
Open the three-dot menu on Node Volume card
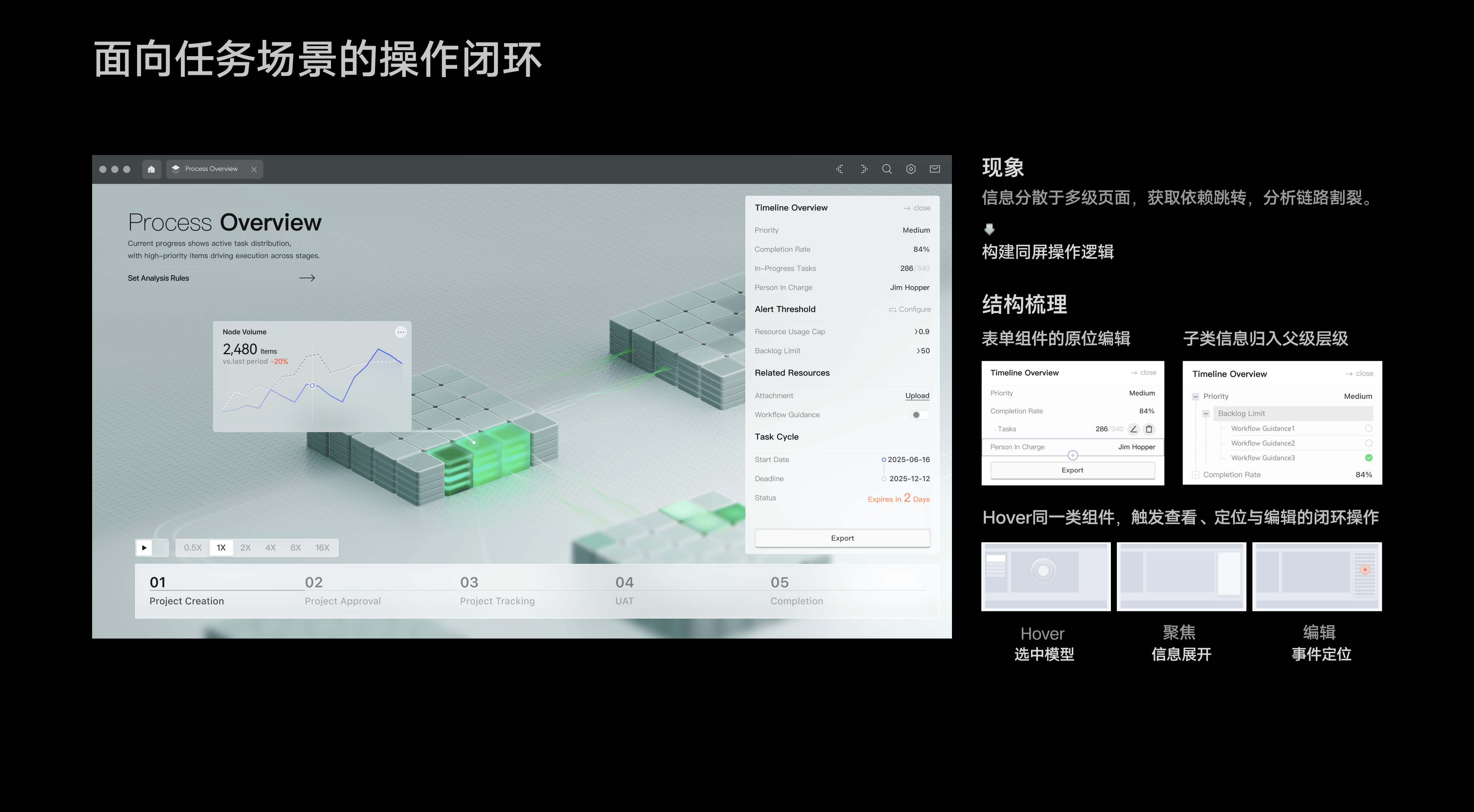point(400,332)
